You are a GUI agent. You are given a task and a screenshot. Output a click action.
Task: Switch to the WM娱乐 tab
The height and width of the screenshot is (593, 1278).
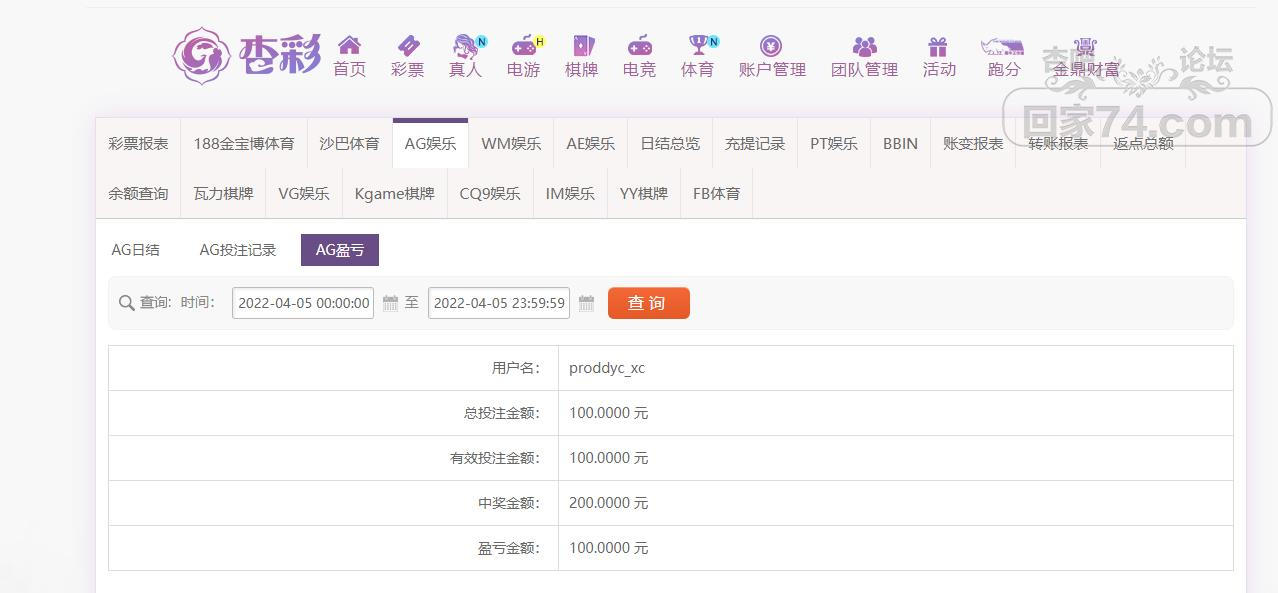(511, 143)
